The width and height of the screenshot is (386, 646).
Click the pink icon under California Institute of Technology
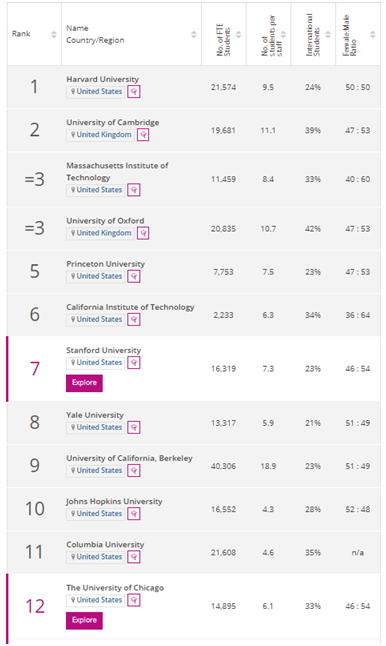tap(134, 319)
